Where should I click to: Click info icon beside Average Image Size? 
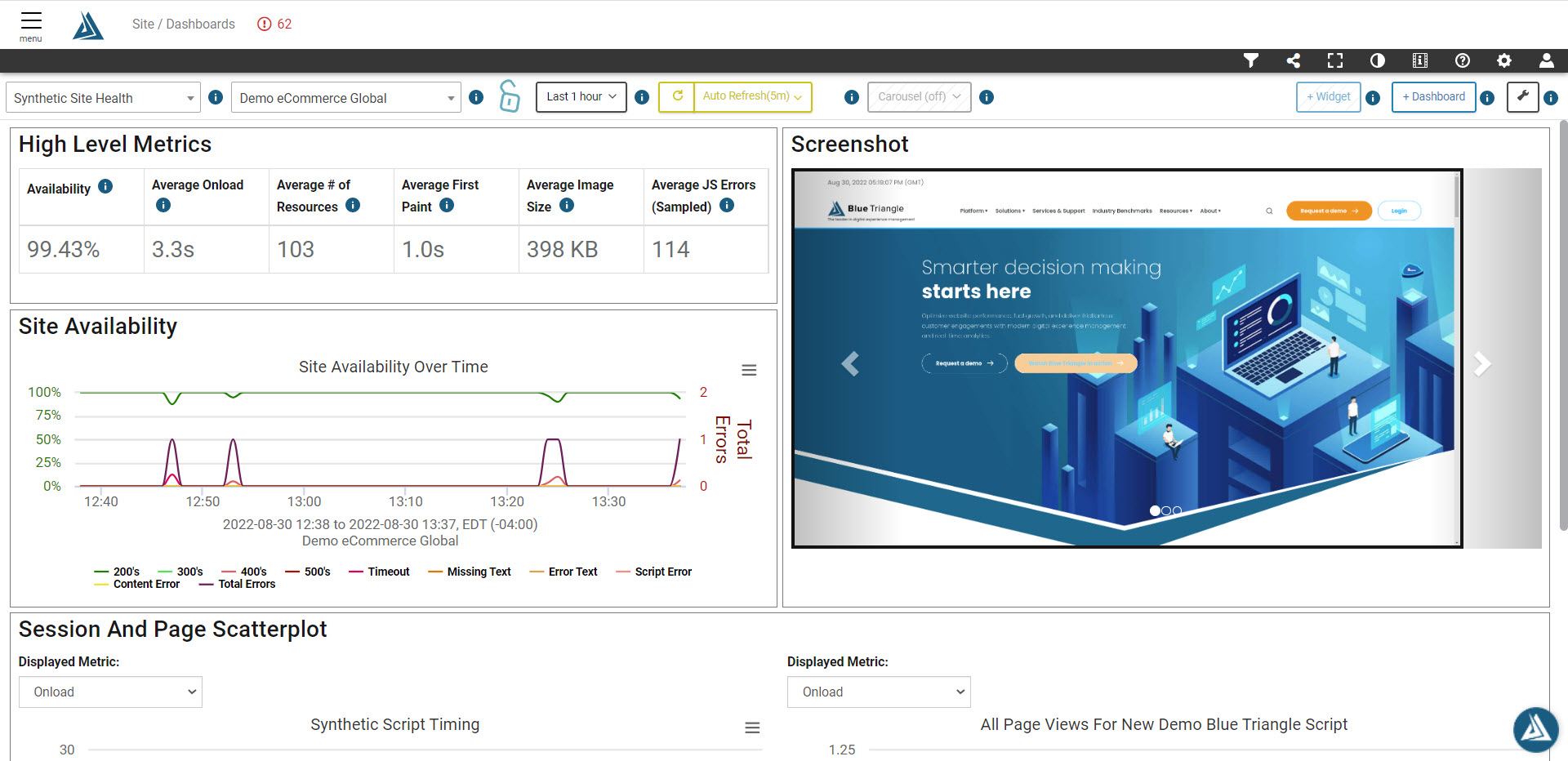point(567,205)
